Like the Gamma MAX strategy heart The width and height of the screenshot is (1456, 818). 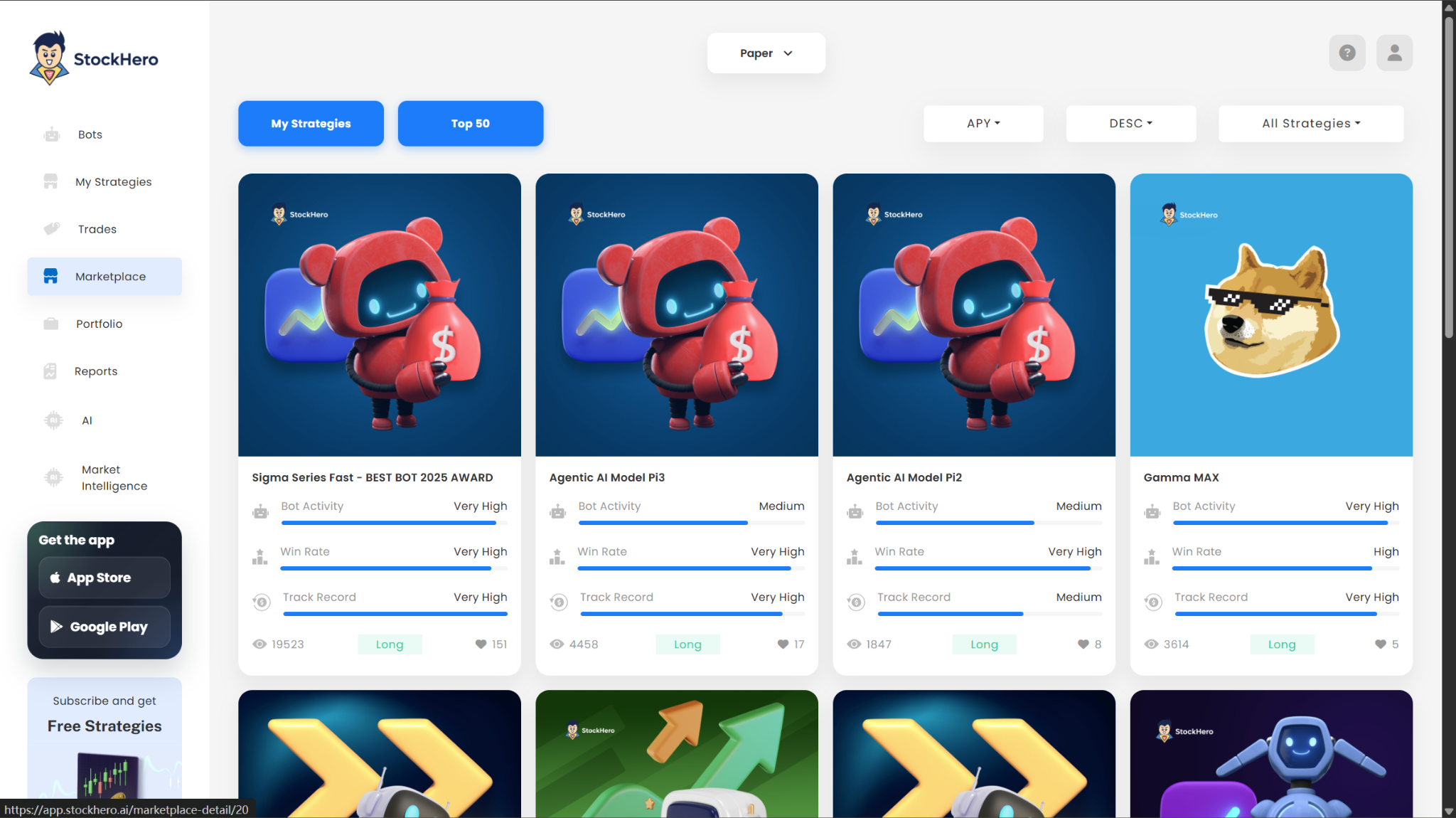pos(1380,644)
